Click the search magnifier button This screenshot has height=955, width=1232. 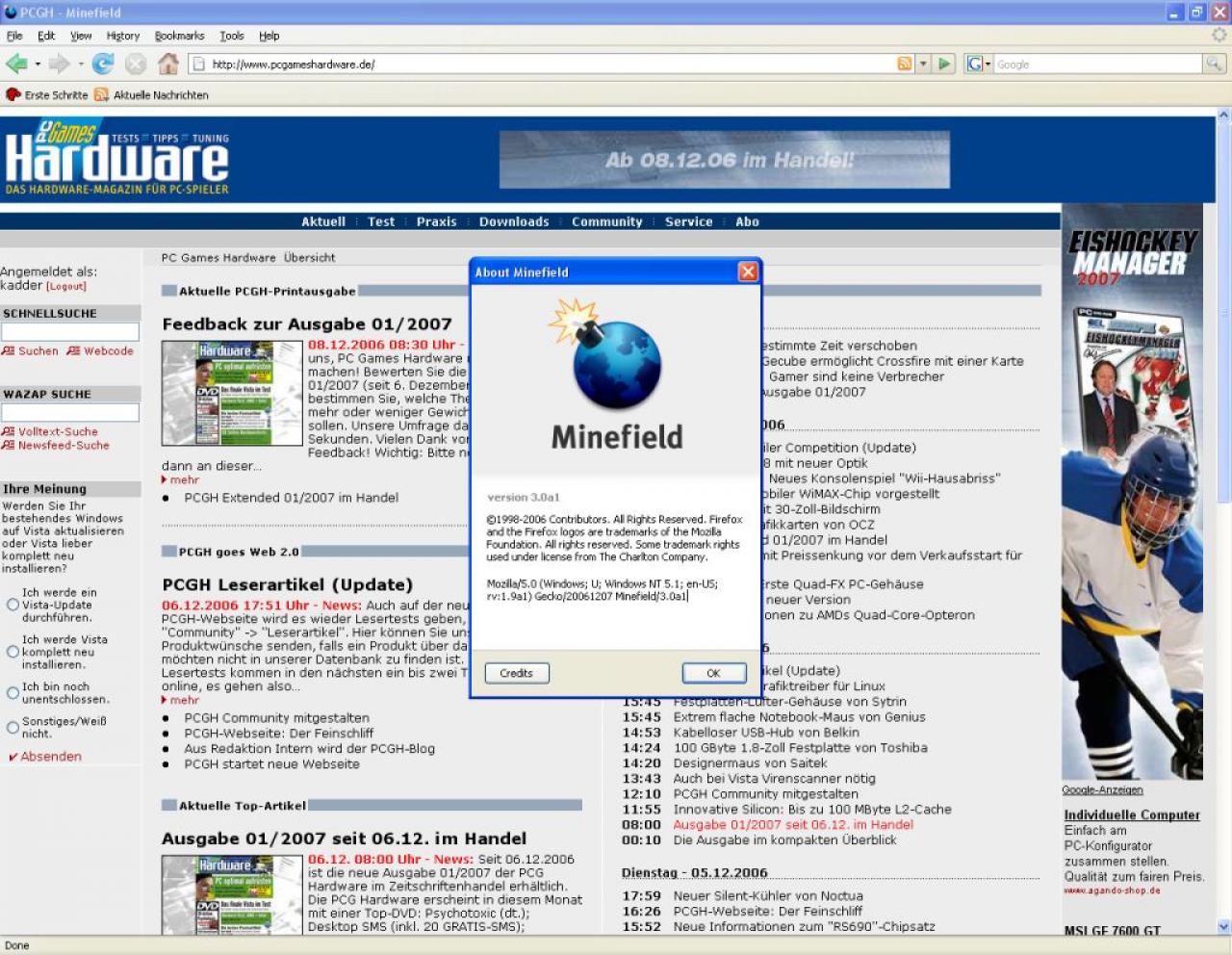pyautogui.click(x=1215, y=64)
